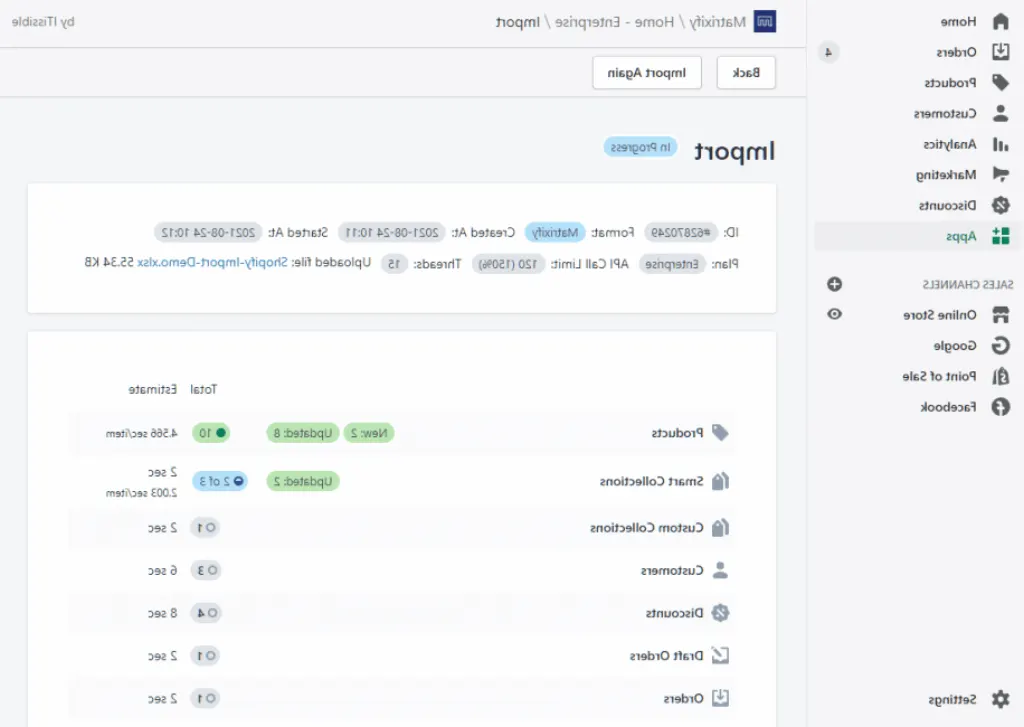The image size is (1024, 727).
Task: Click Started At 2021-08-24 10:12 value
Action: pos(208,233)
